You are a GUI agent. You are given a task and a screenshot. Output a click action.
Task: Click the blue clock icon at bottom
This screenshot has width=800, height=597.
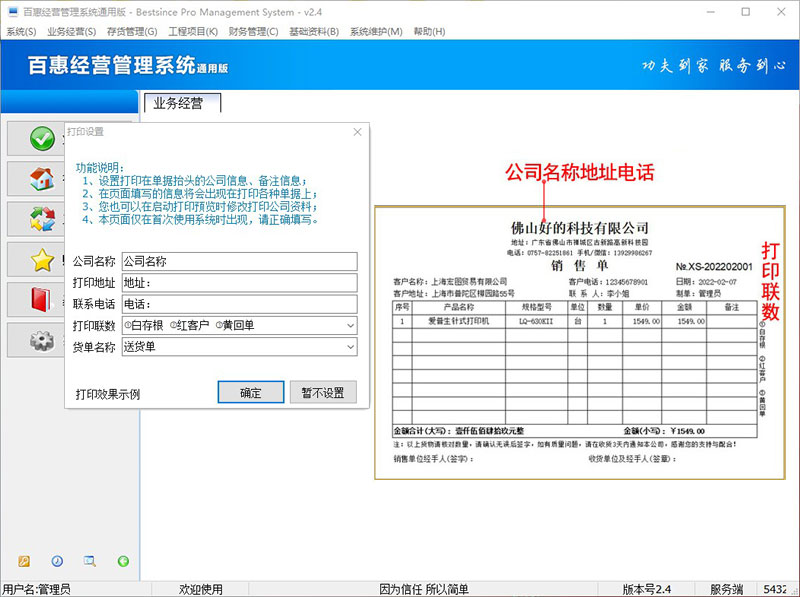57,561
